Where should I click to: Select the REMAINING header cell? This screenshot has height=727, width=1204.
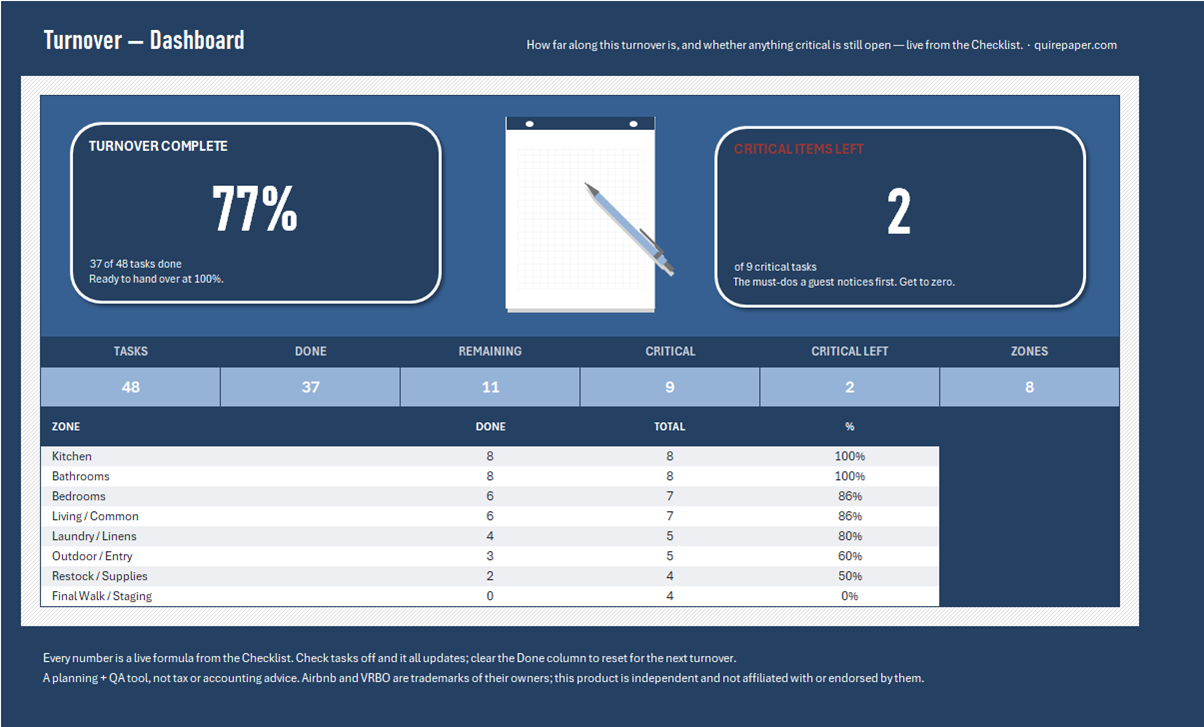[x=490, y=351]
